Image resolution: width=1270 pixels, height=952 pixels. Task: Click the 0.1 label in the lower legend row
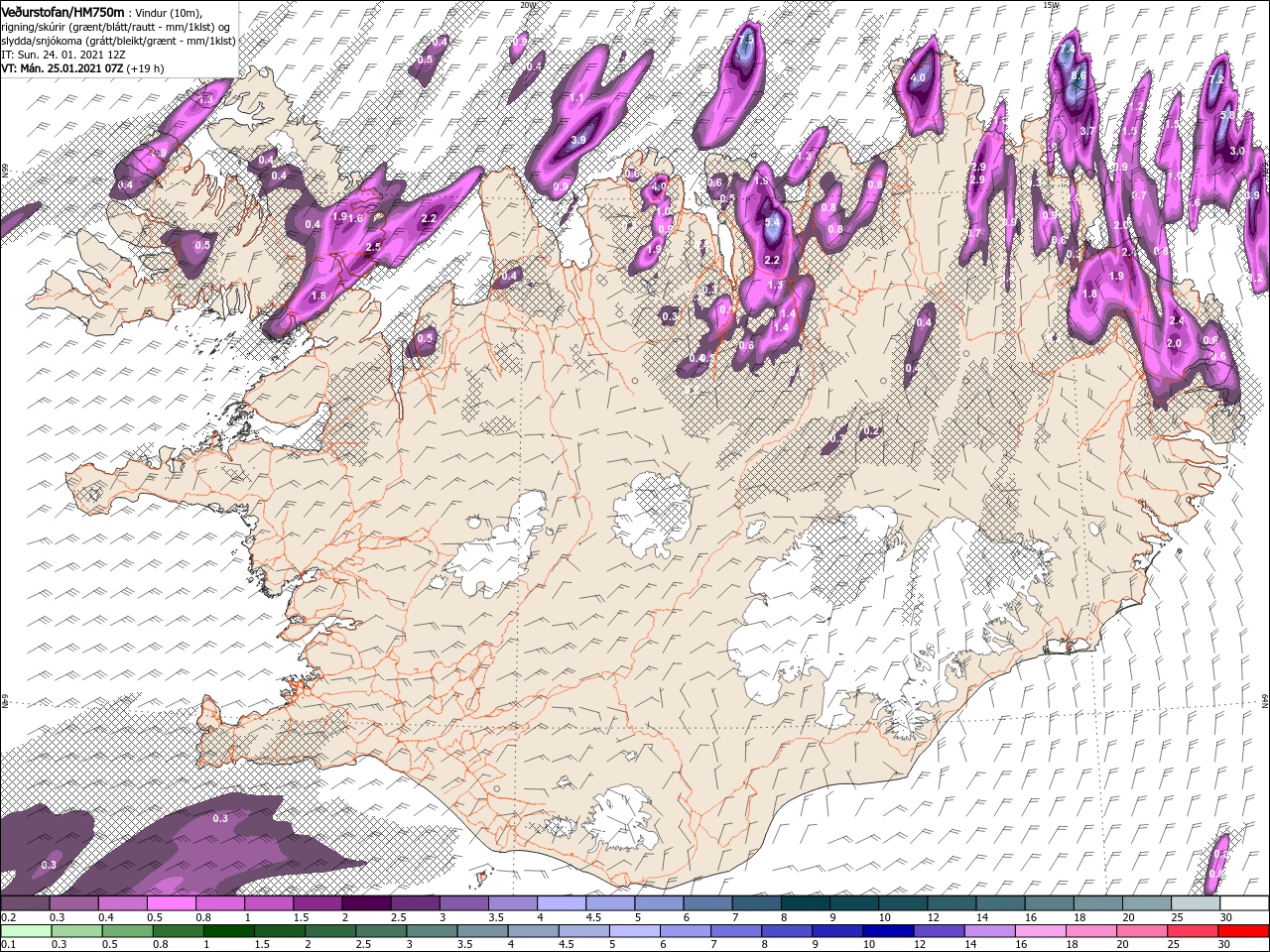pos(8,944)
